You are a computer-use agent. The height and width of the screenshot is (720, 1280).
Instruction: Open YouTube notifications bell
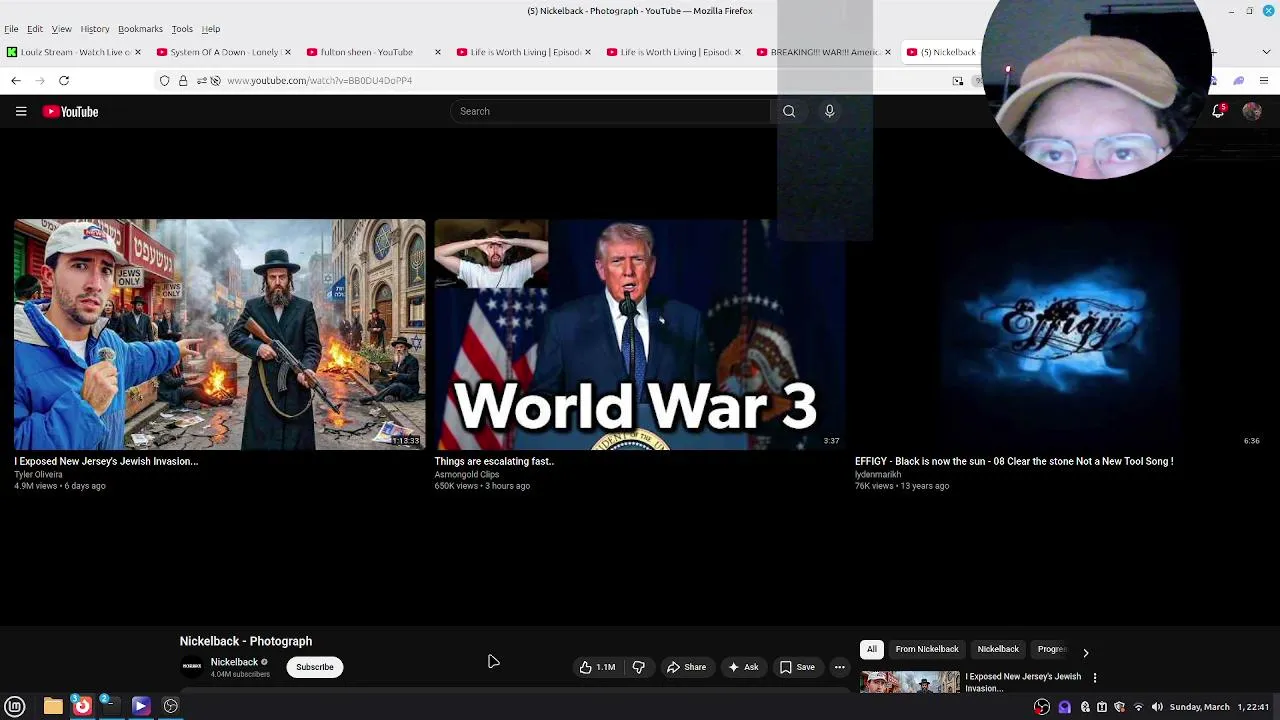(1218, 112)
